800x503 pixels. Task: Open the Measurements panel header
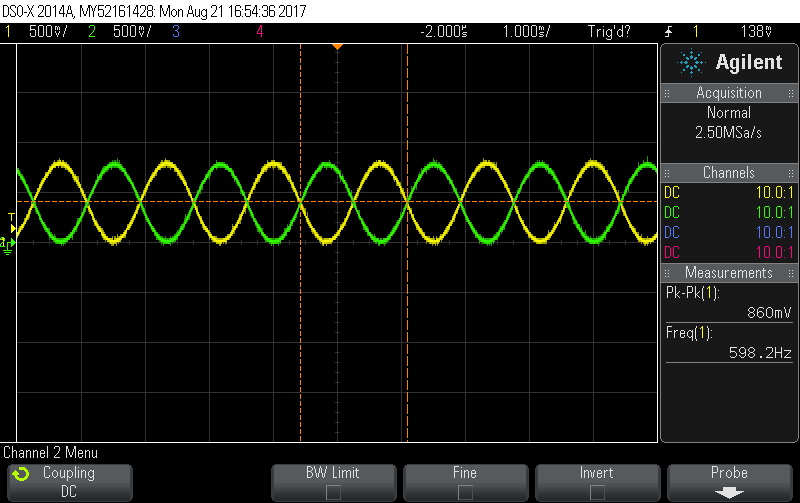729,273
